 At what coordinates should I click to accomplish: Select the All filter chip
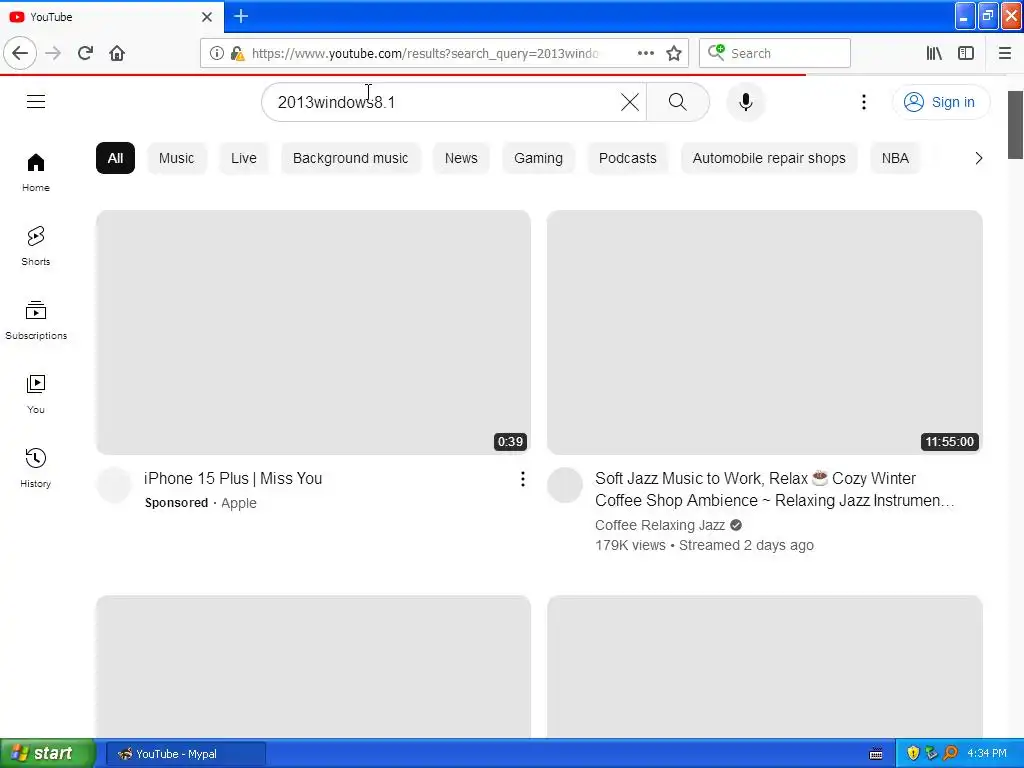click(x=115, y=158)
